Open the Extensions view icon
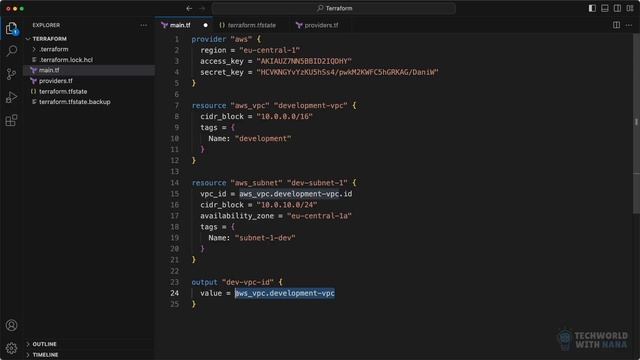The image size is (640, 360). (x=11, y=120)
